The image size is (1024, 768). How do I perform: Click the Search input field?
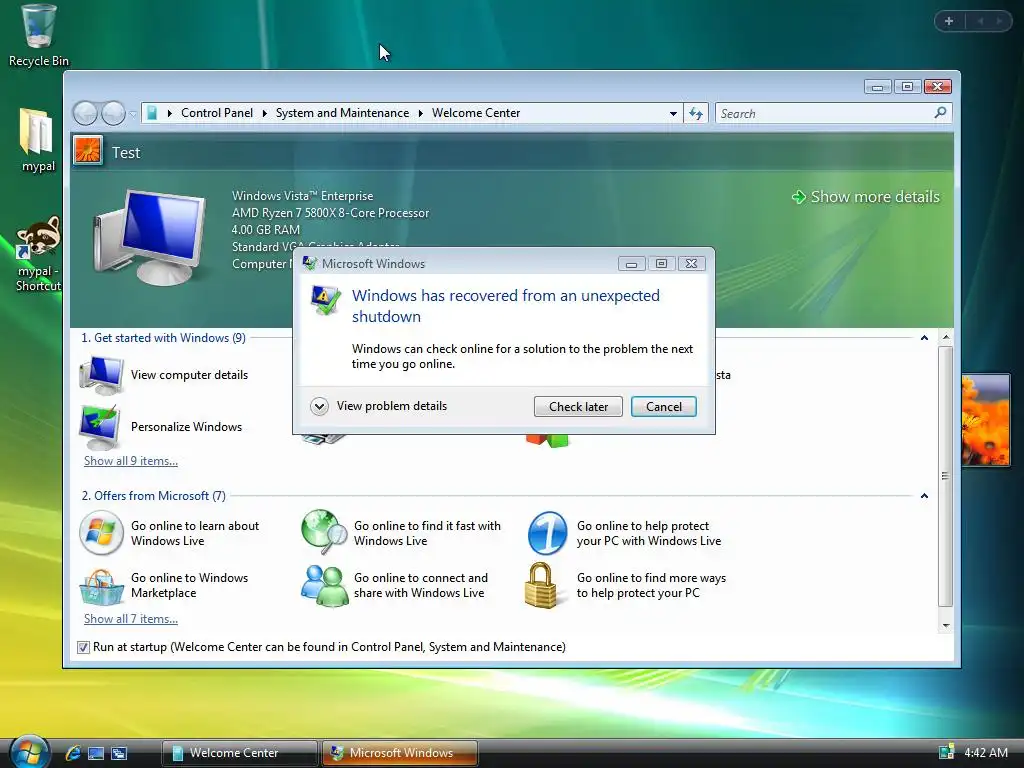[825, 114]
